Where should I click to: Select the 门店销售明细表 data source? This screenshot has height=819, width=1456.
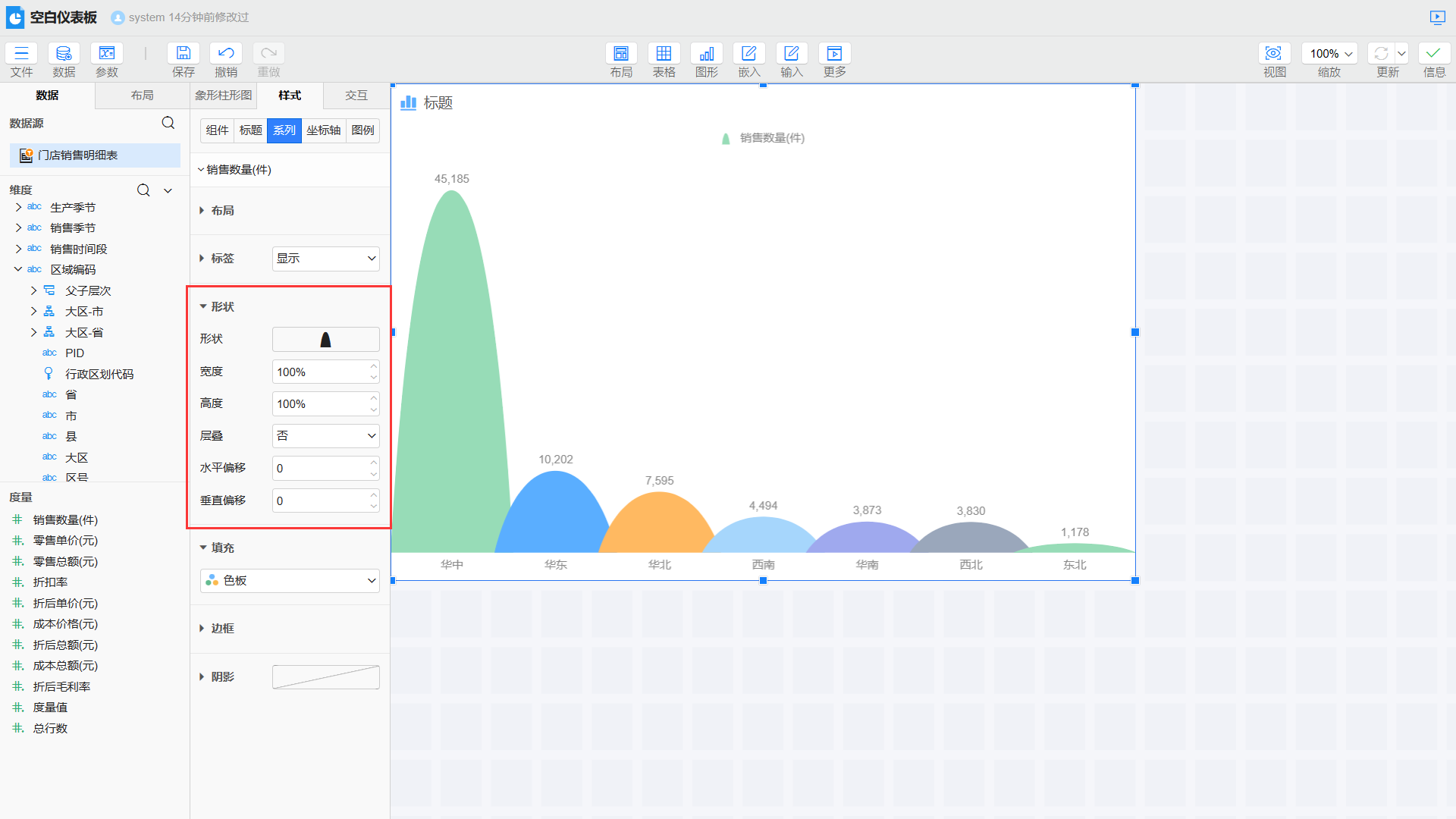click(x=78, y=155)
